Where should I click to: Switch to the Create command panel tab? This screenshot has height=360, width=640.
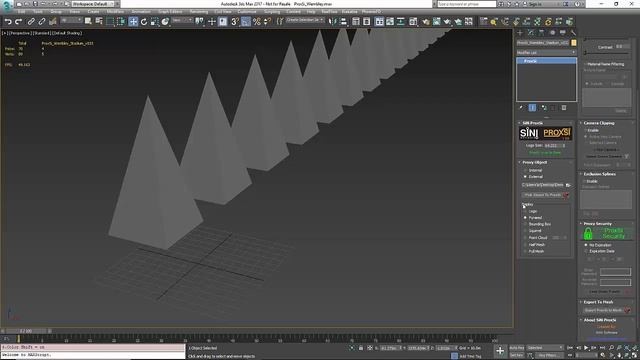point(520,33)
